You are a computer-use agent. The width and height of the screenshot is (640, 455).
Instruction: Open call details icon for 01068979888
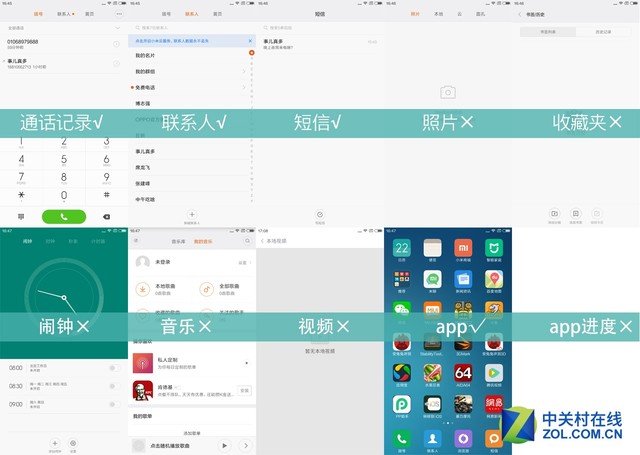click(x=116, y=44)
